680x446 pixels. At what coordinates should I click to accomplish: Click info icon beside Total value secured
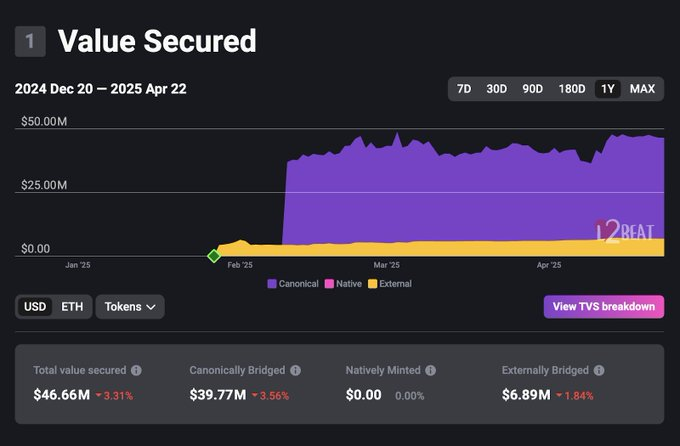point(136,370)
